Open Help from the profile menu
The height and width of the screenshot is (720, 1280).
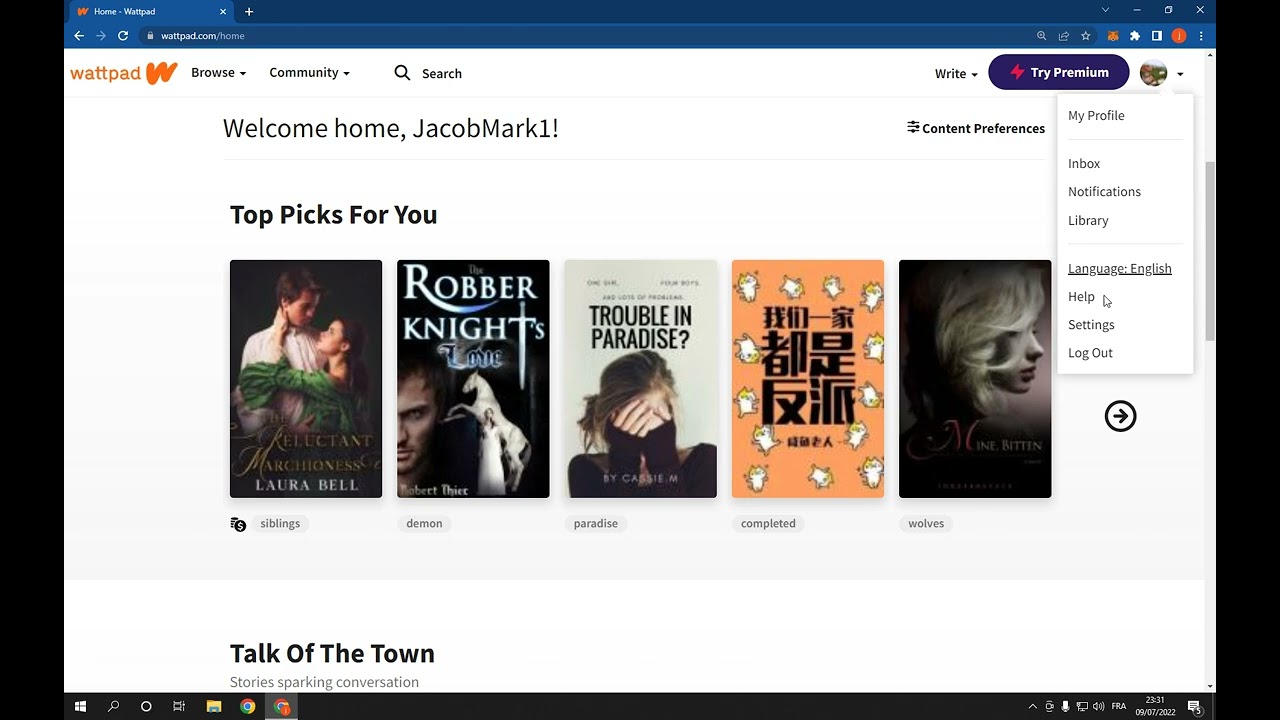[x=1081, y=297]
